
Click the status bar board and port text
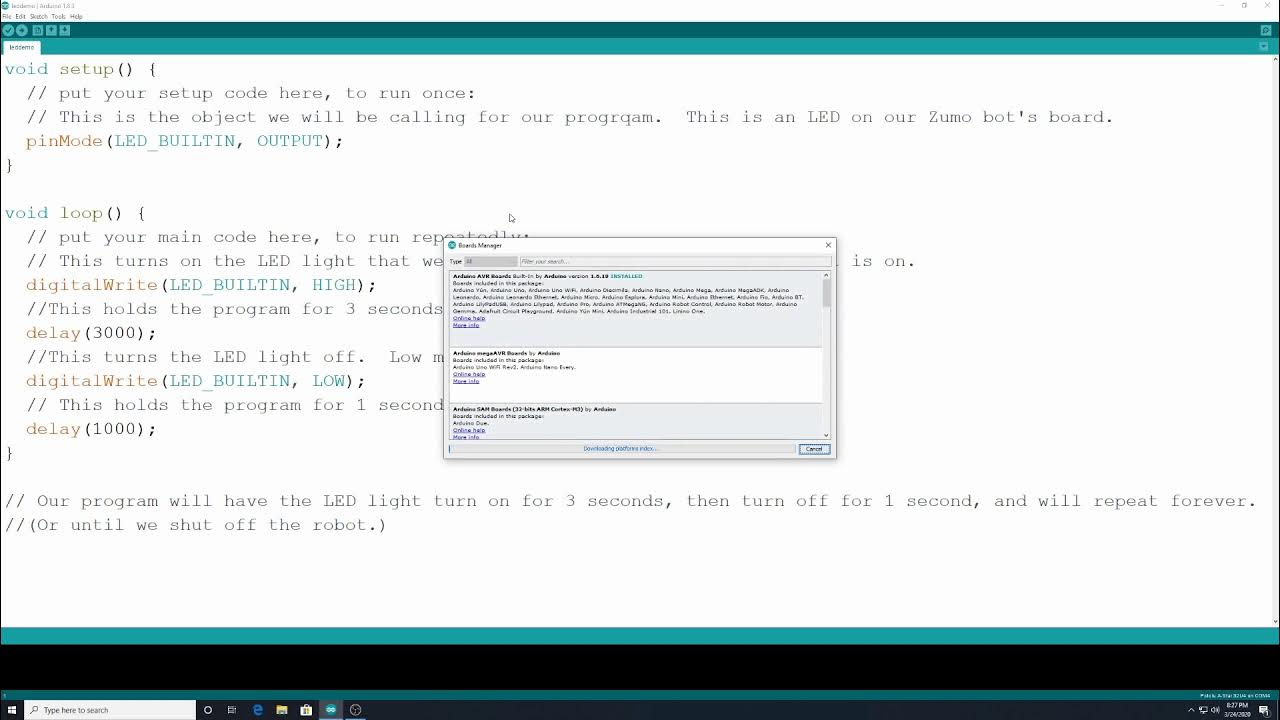1236,696
